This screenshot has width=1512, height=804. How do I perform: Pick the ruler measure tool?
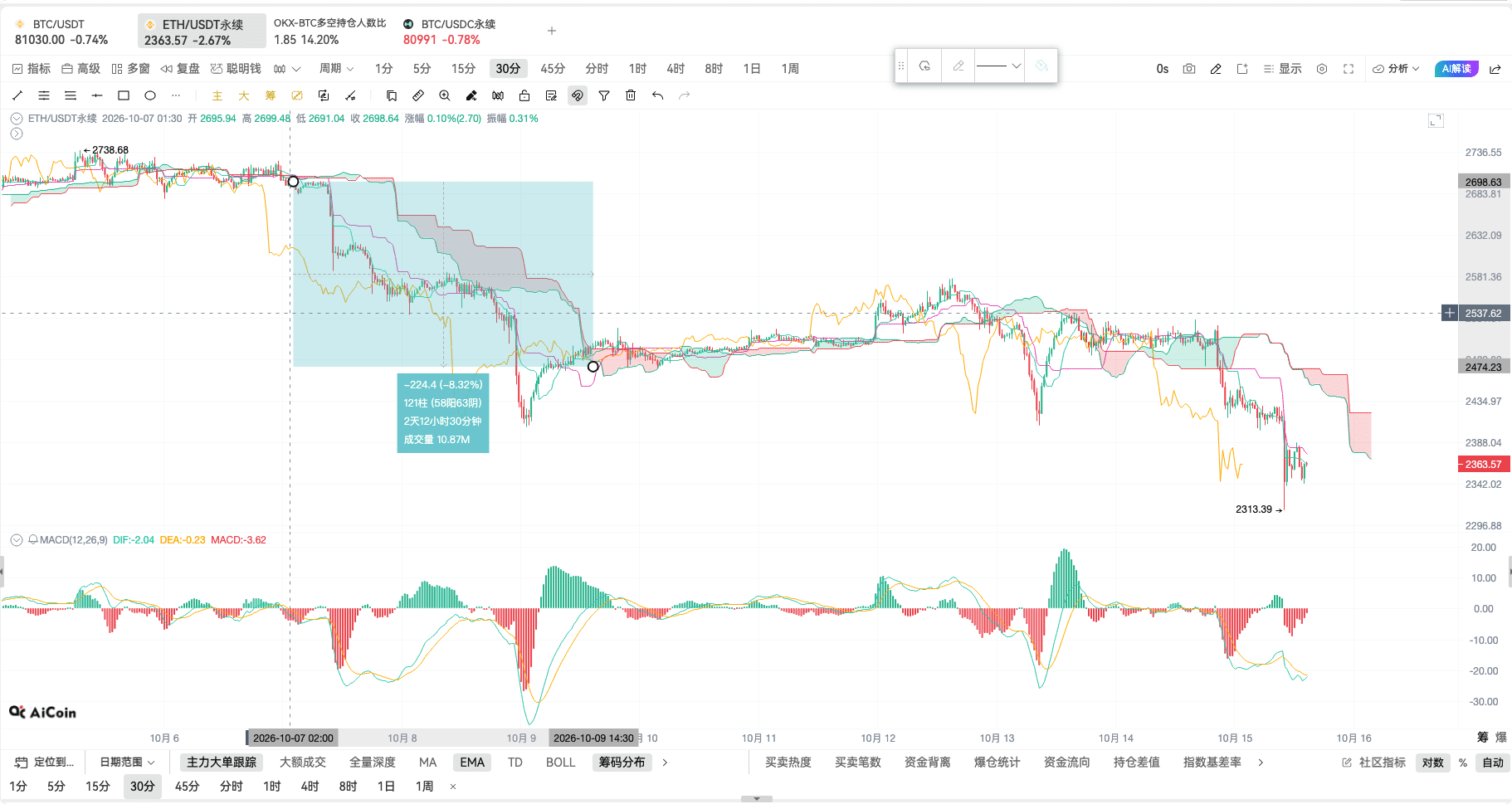[418, 95]
